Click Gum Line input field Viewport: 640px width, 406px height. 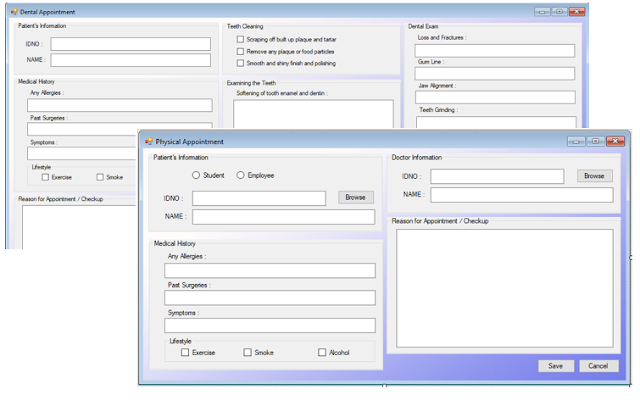tap(495, 73)
